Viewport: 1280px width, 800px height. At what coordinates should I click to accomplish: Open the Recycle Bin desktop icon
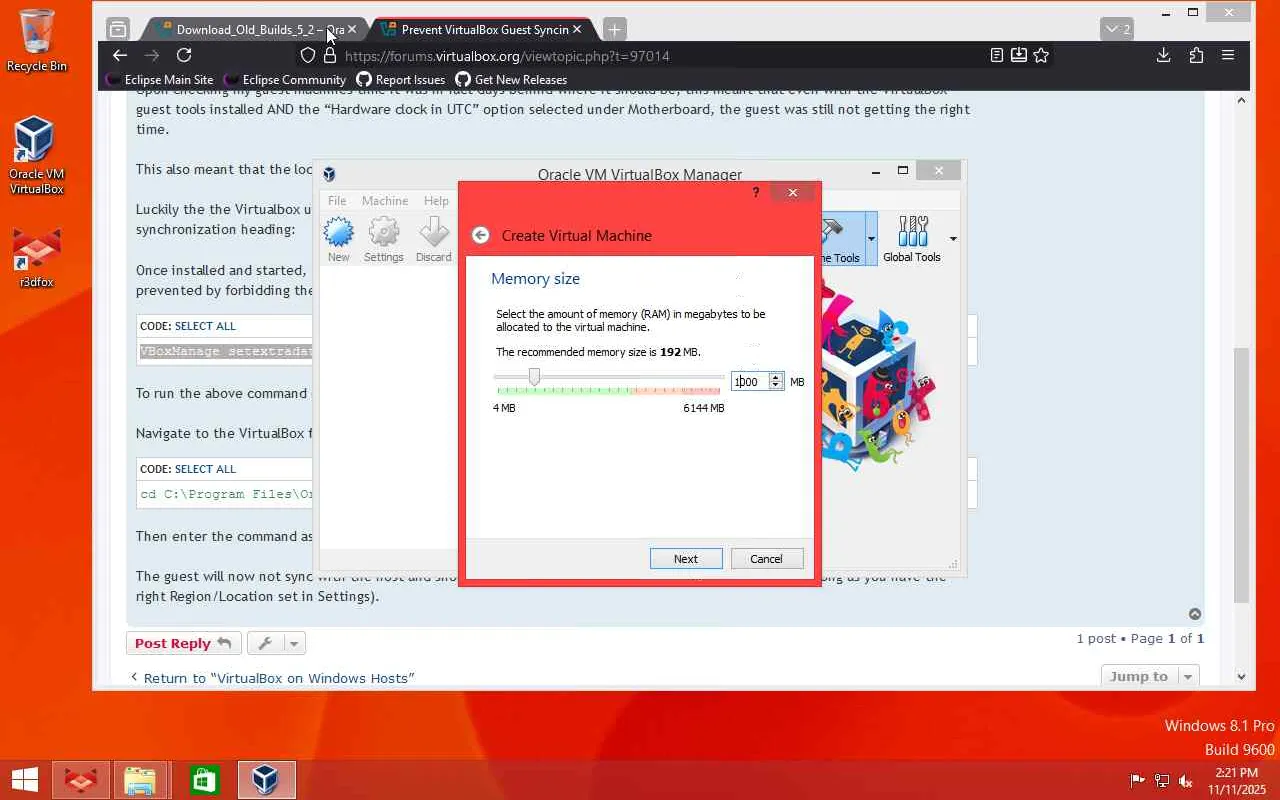37,42
